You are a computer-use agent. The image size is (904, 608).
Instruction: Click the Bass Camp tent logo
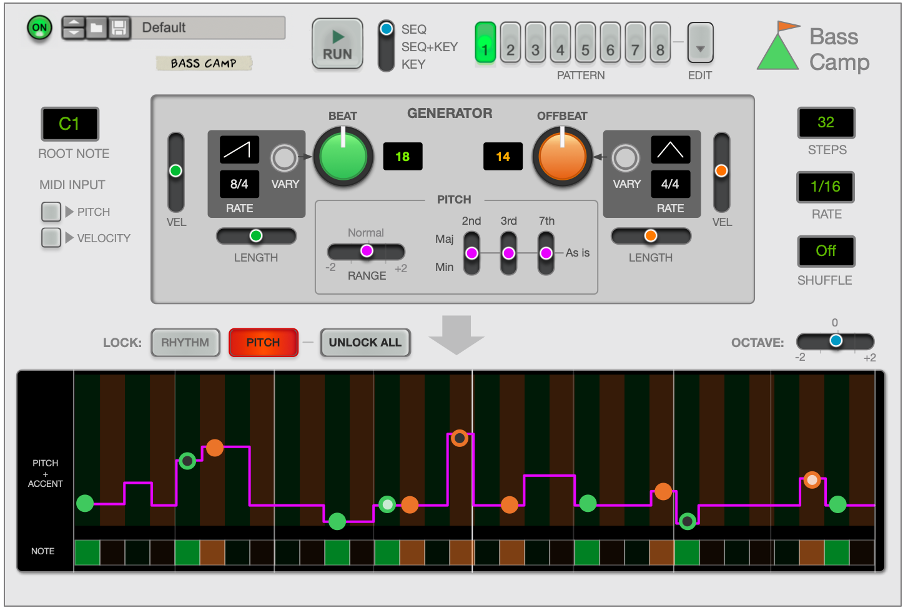778,46
